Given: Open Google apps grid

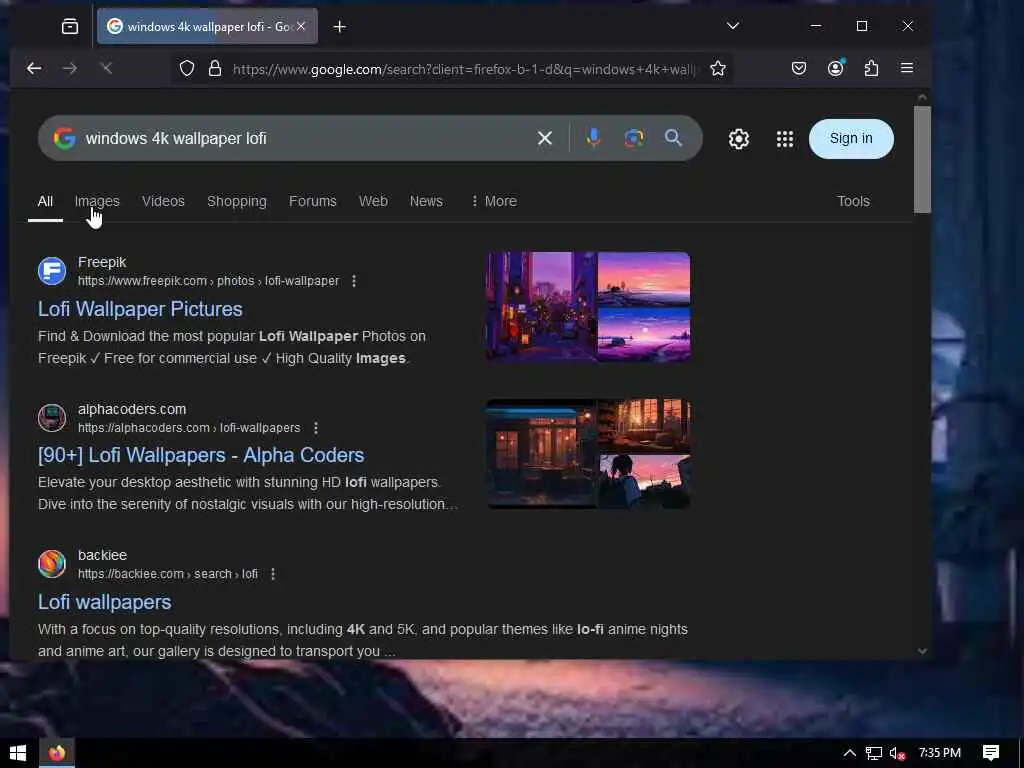Looking at the screenshot, I should pyautogui.click(x=784, y=138).
